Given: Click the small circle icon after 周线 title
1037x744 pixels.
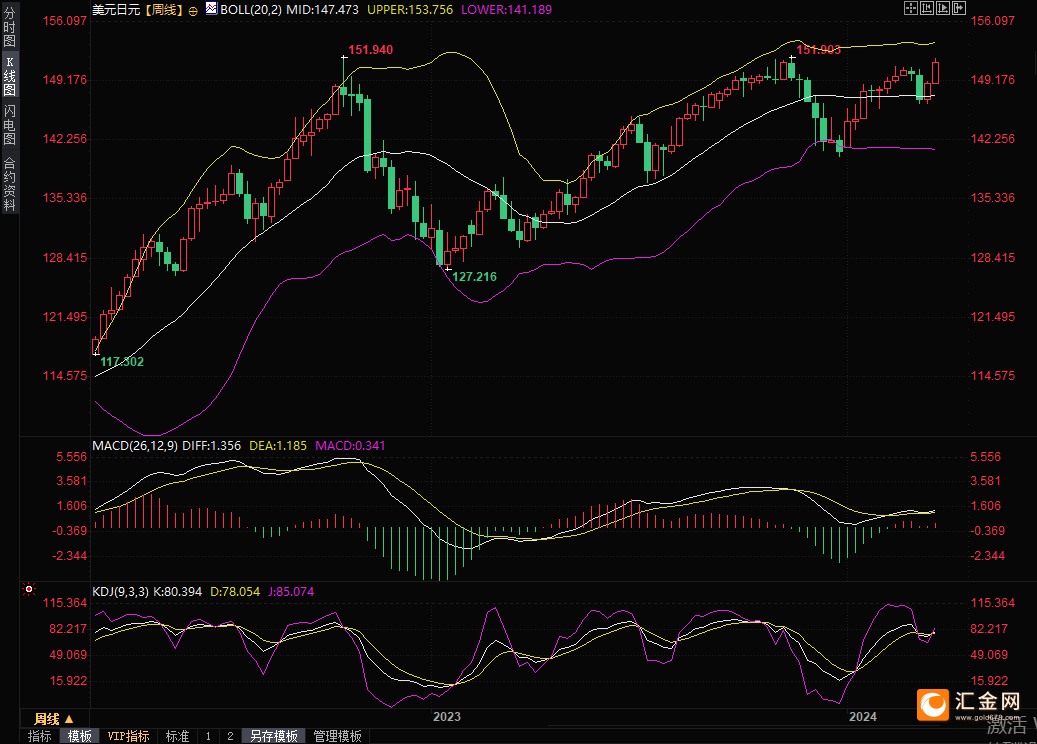Looking at the screenshot, I should pos(192,9).
